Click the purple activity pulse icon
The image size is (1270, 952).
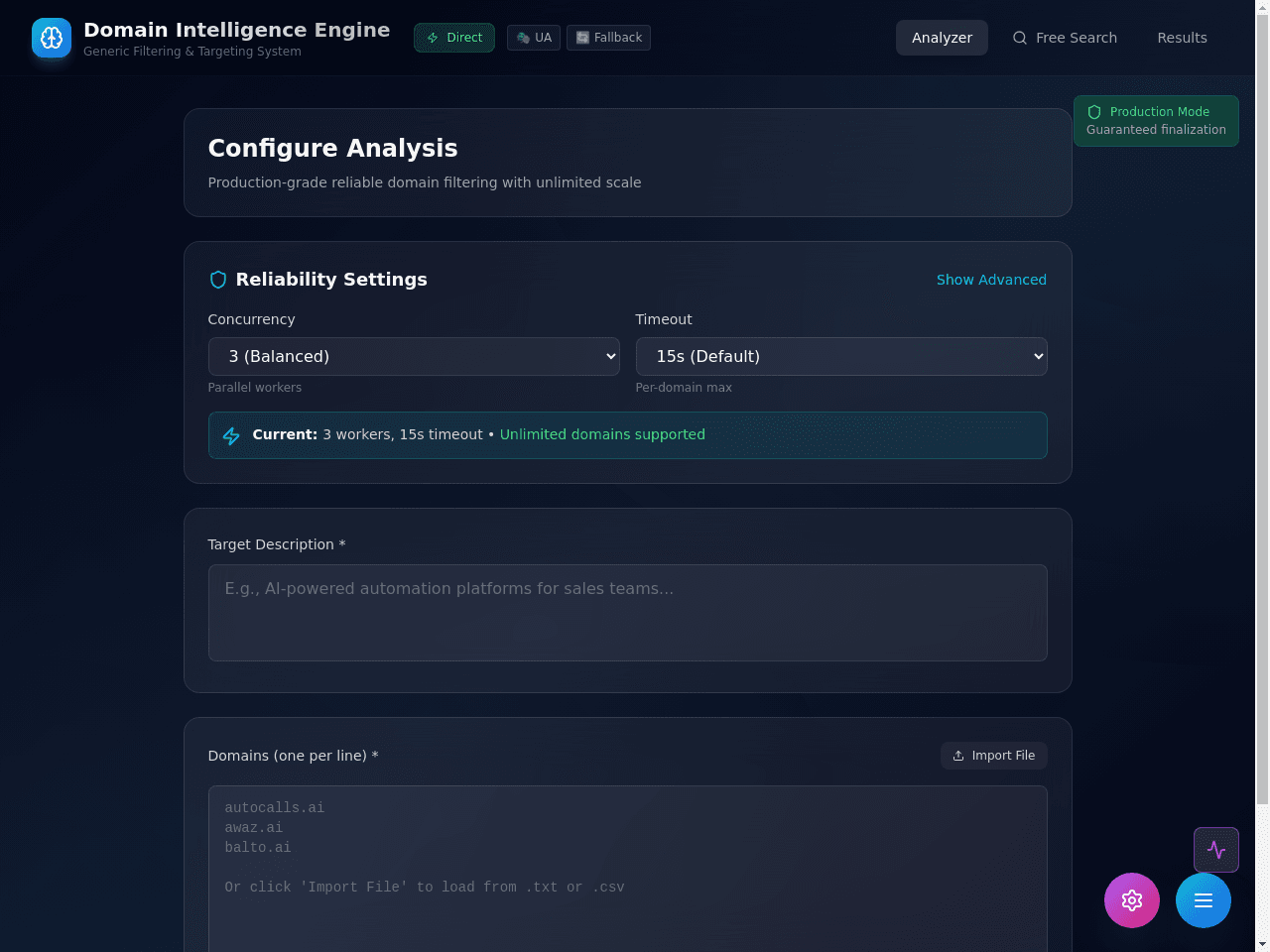click(x=1216, y=850)
